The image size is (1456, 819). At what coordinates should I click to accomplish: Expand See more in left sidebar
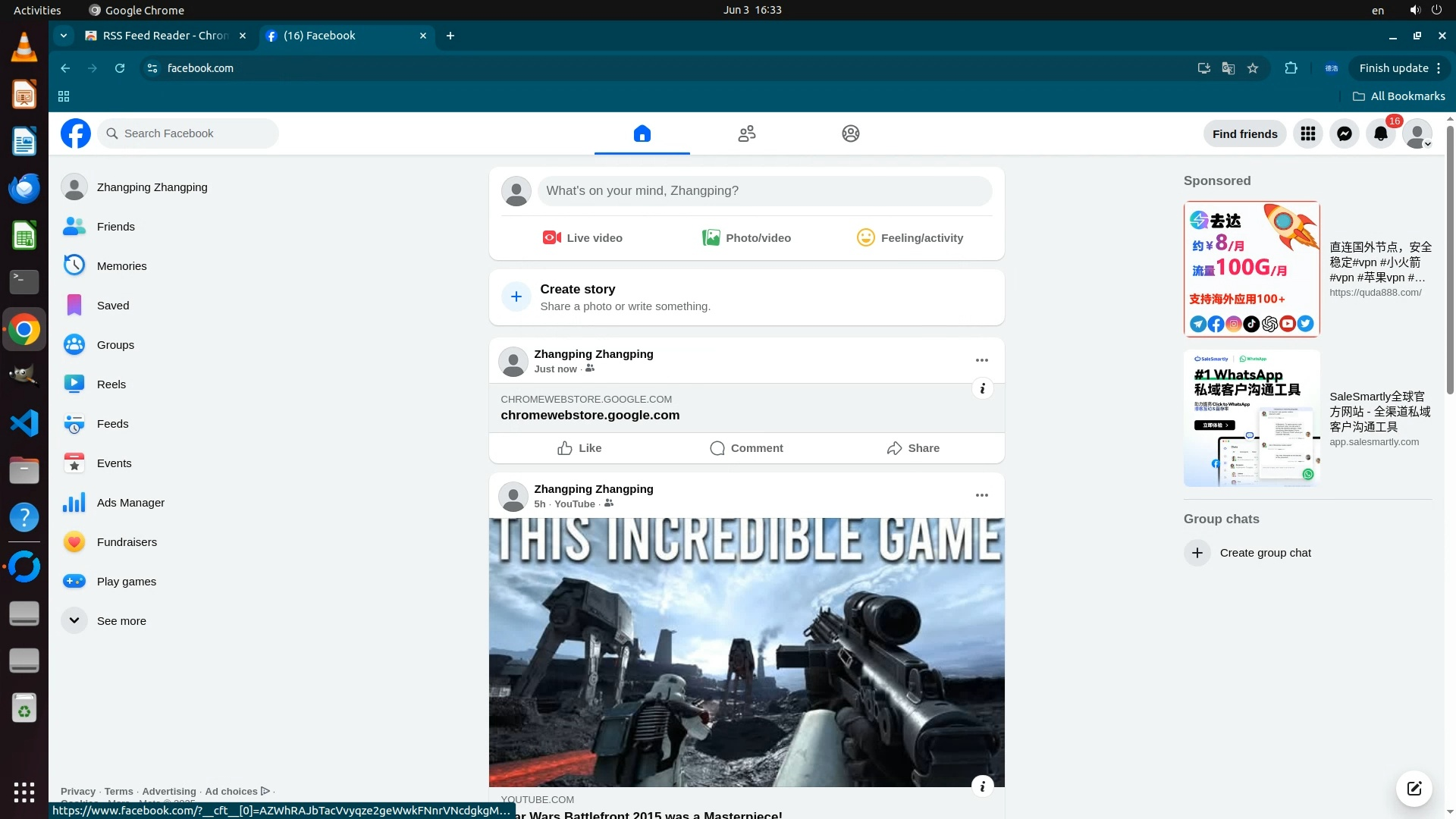[121, 621]
